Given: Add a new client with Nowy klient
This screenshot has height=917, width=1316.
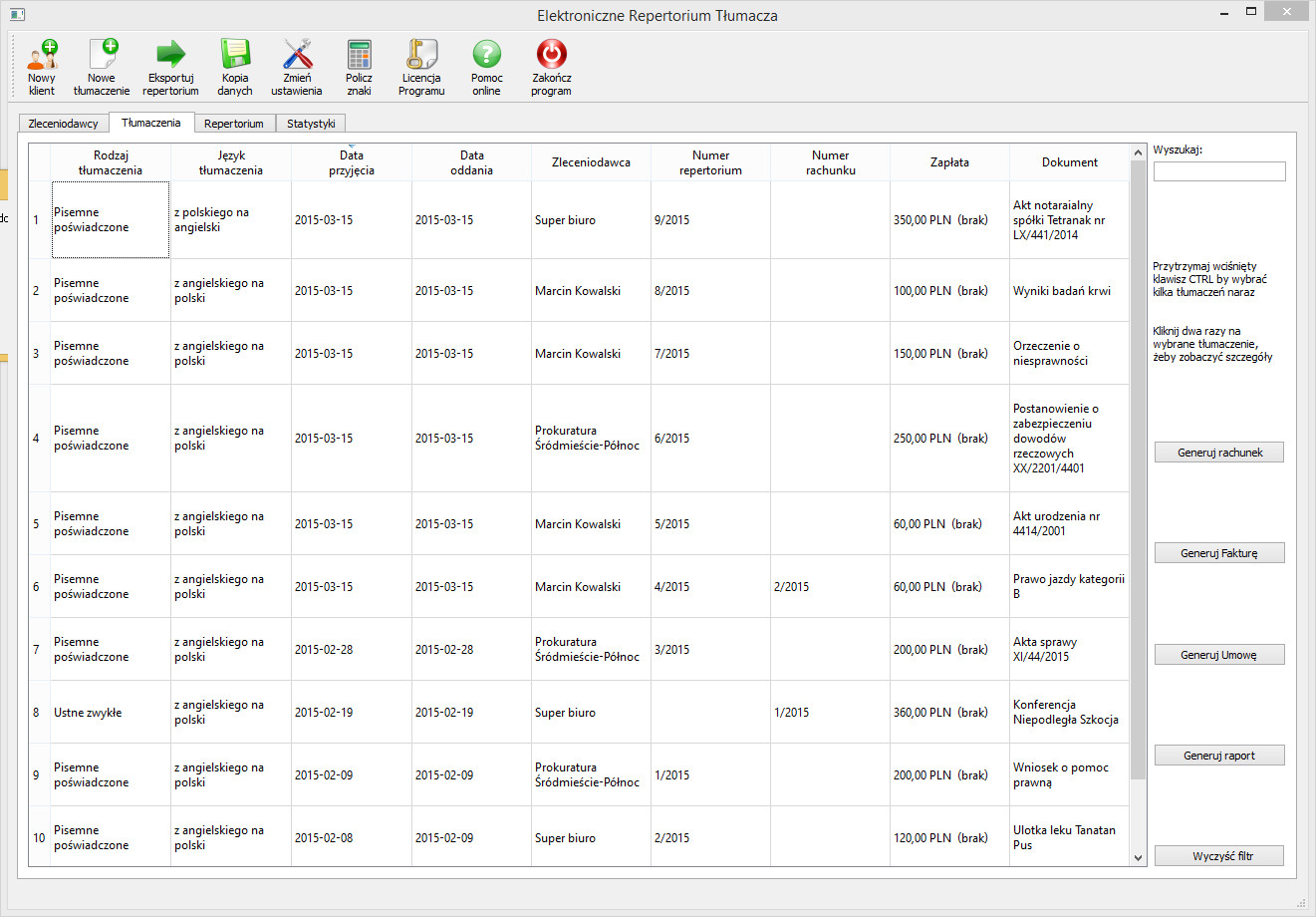Looking at the screenshot, I should tap(42, 67).
